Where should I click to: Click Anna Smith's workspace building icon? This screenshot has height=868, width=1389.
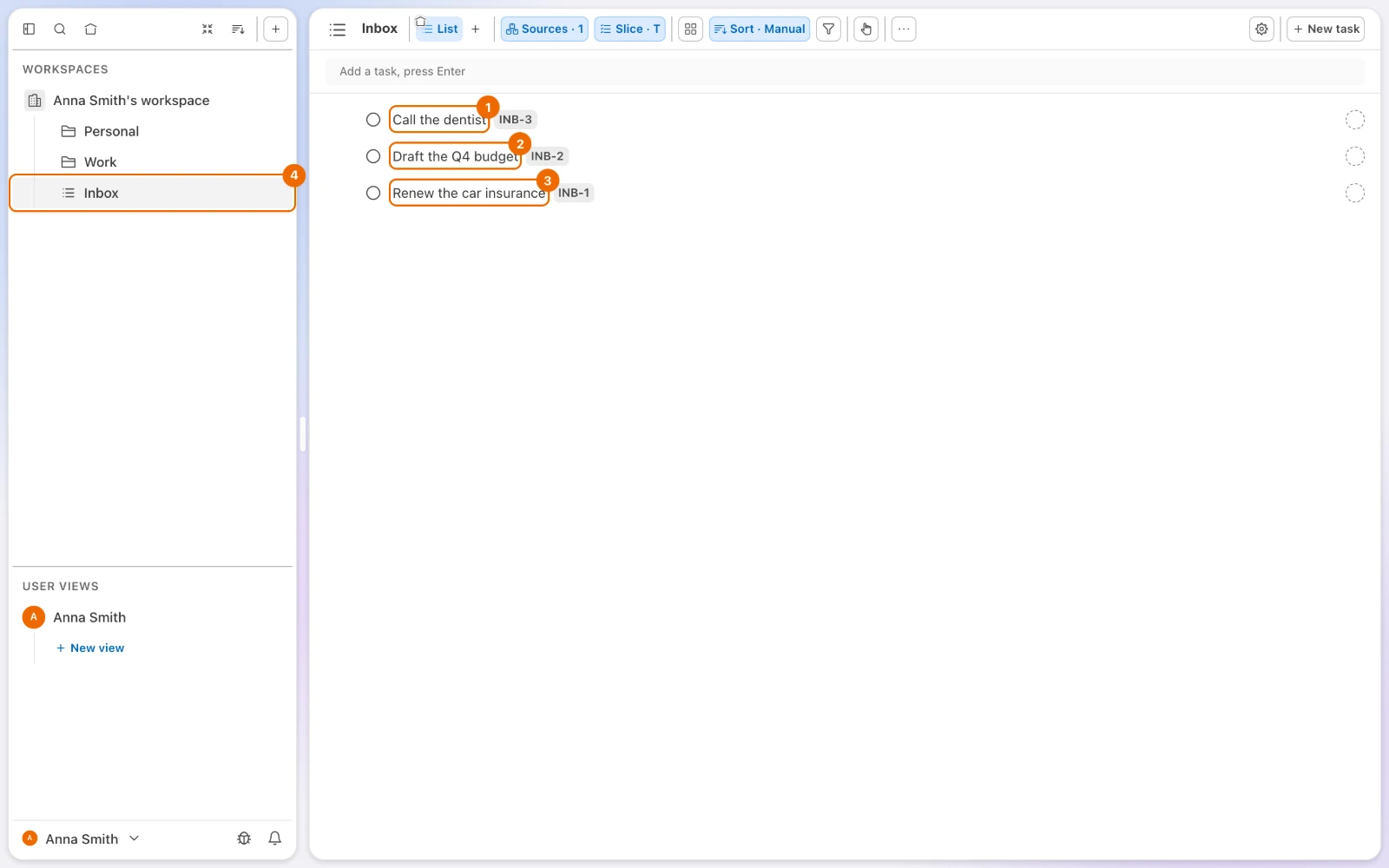pyautogui.click(x=34, y=101)
